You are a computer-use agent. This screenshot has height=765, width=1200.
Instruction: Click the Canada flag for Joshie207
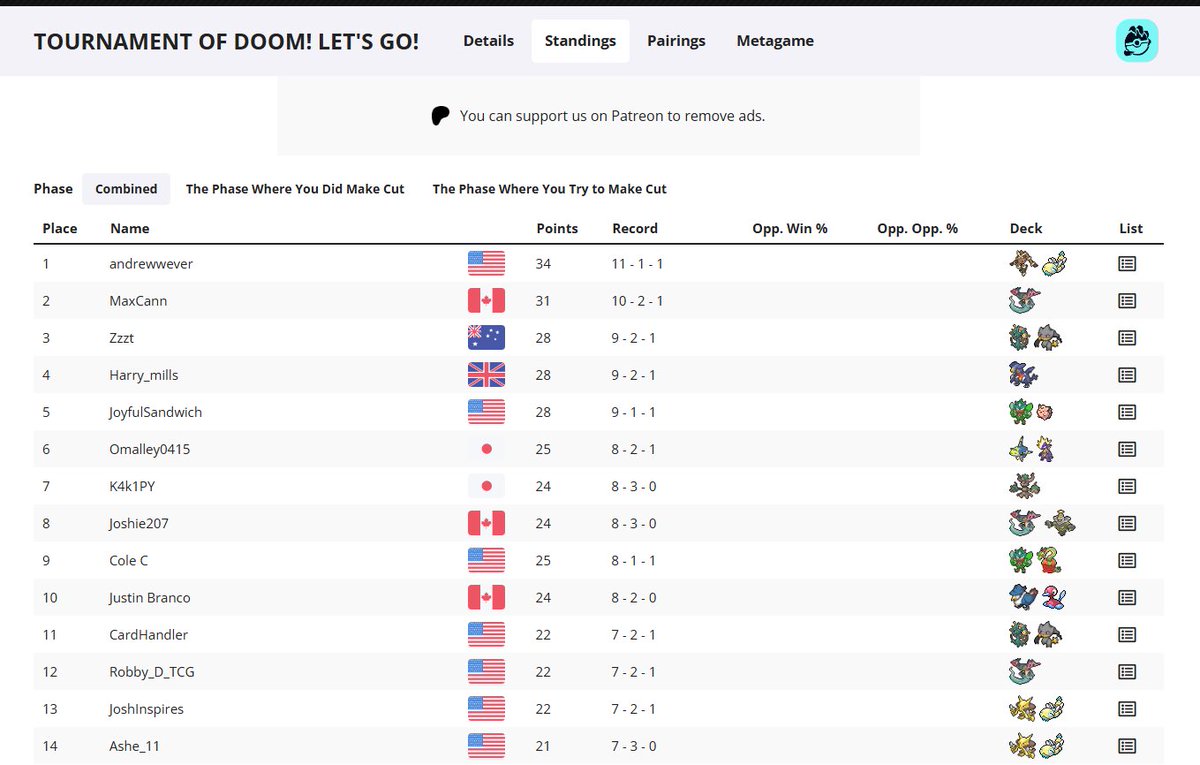pyautogui.click(x=486, y=523)
